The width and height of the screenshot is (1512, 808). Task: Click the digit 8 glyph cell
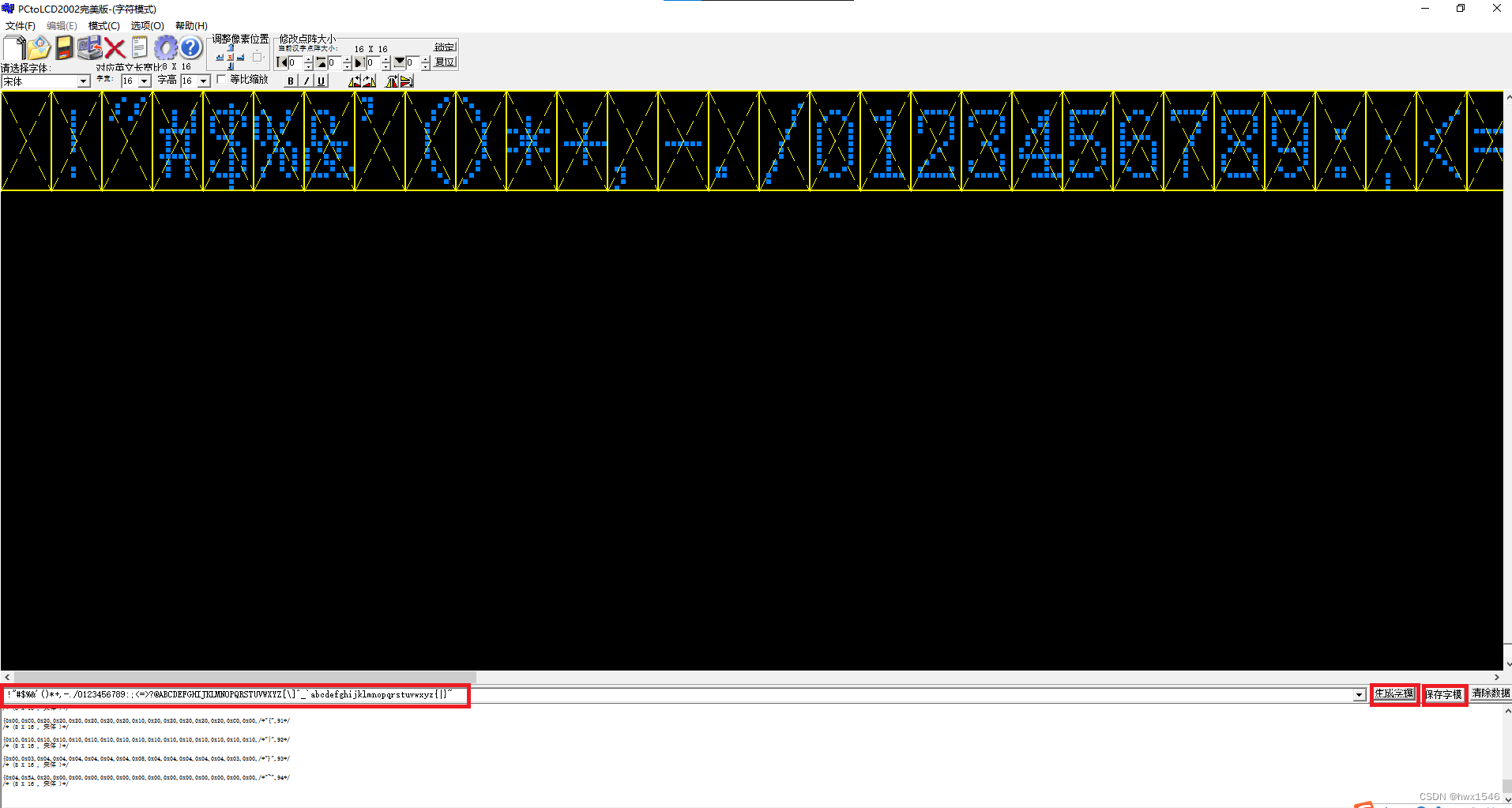pyautogui.click(x=1239, y=141)
